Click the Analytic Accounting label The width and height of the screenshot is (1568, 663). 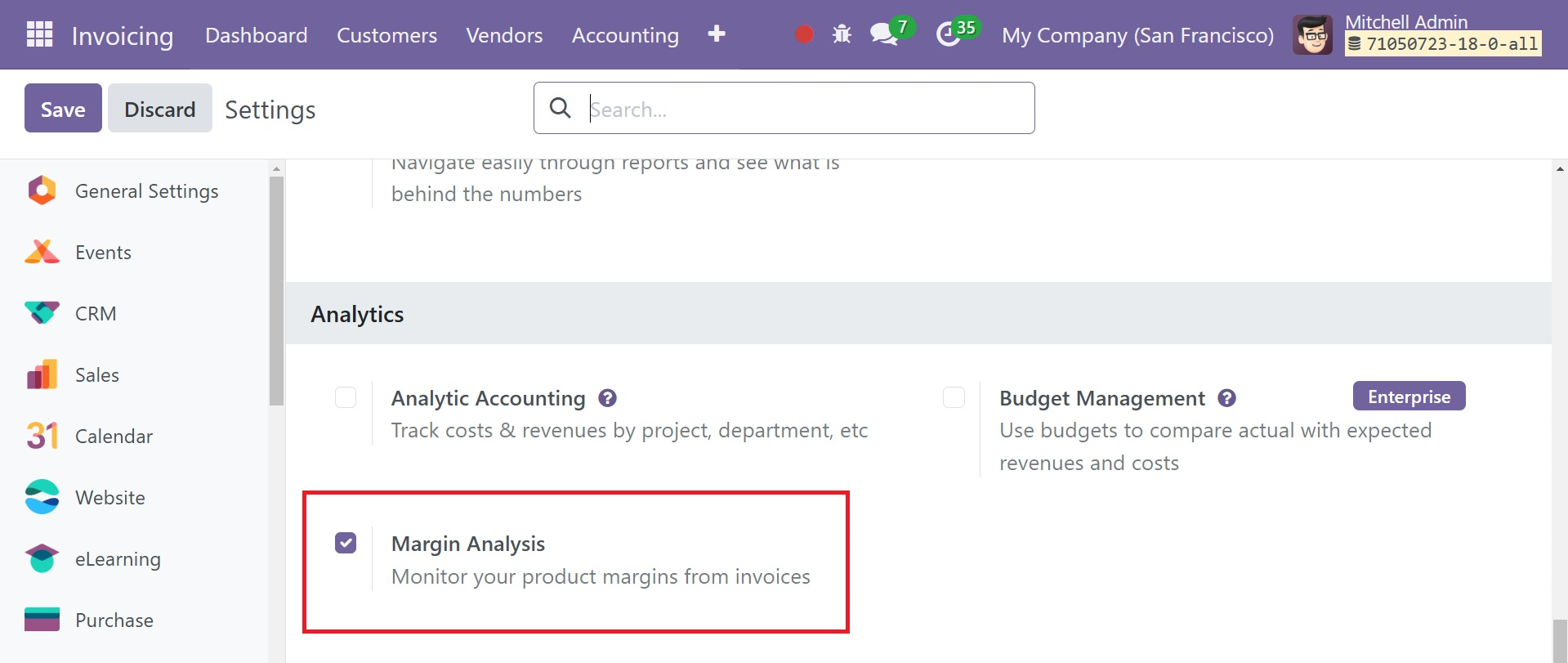[489, 398]
